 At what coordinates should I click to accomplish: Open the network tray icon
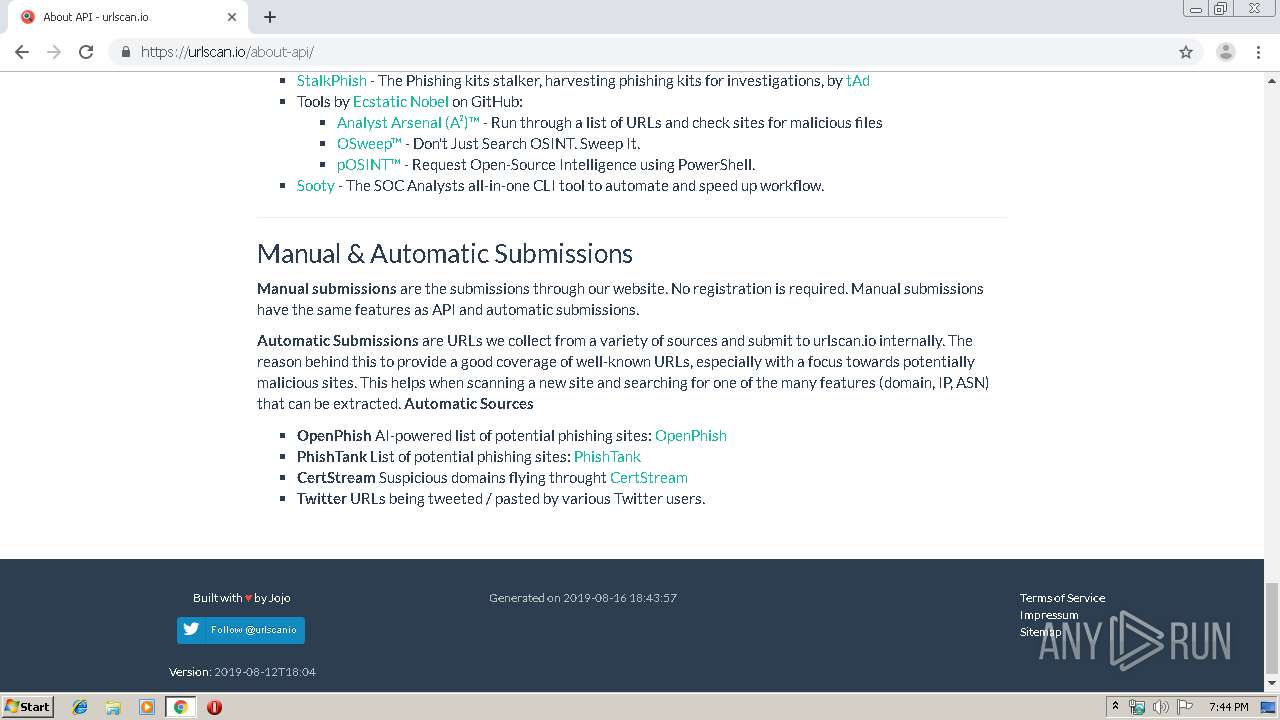coord(1137,707)
